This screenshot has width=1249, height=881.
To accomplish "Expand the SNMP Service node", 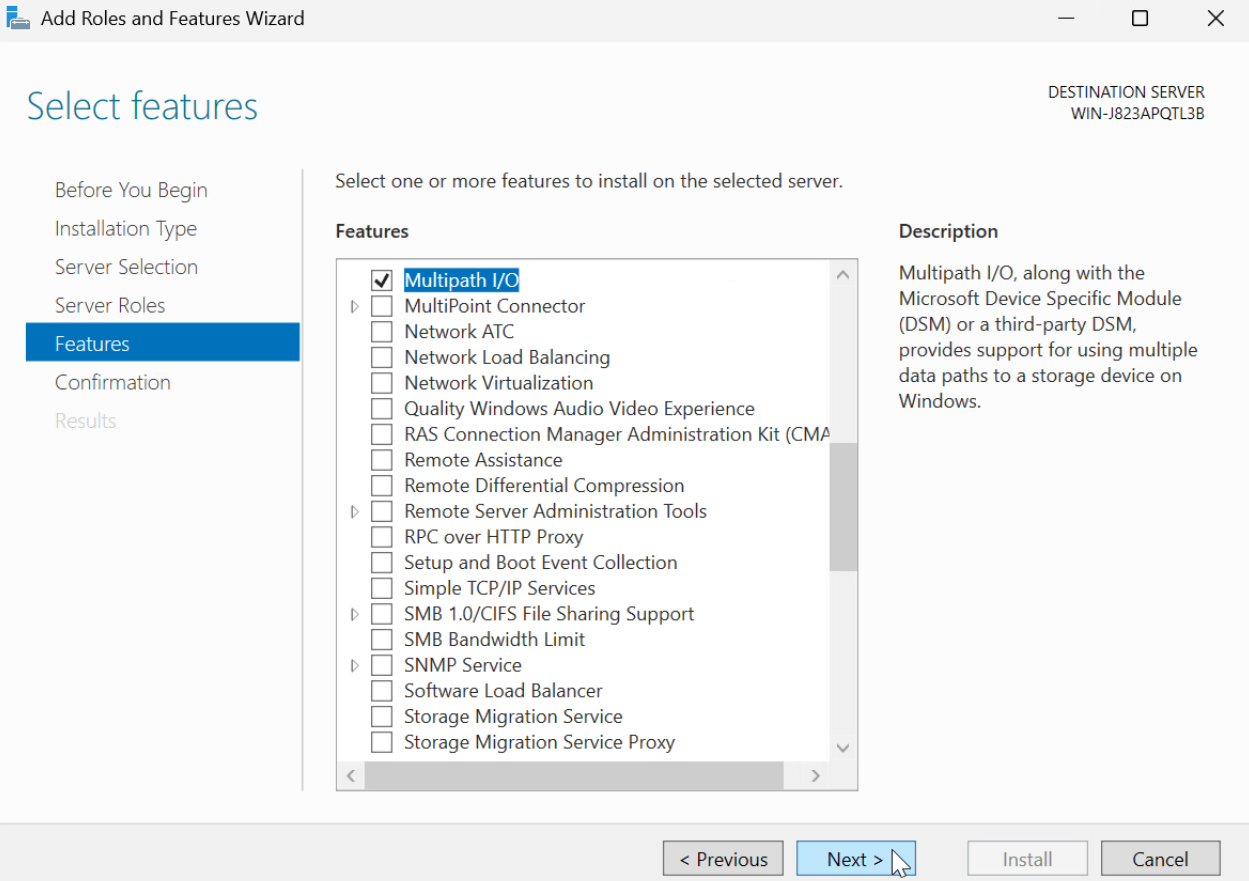I will (x=355, y=666).
